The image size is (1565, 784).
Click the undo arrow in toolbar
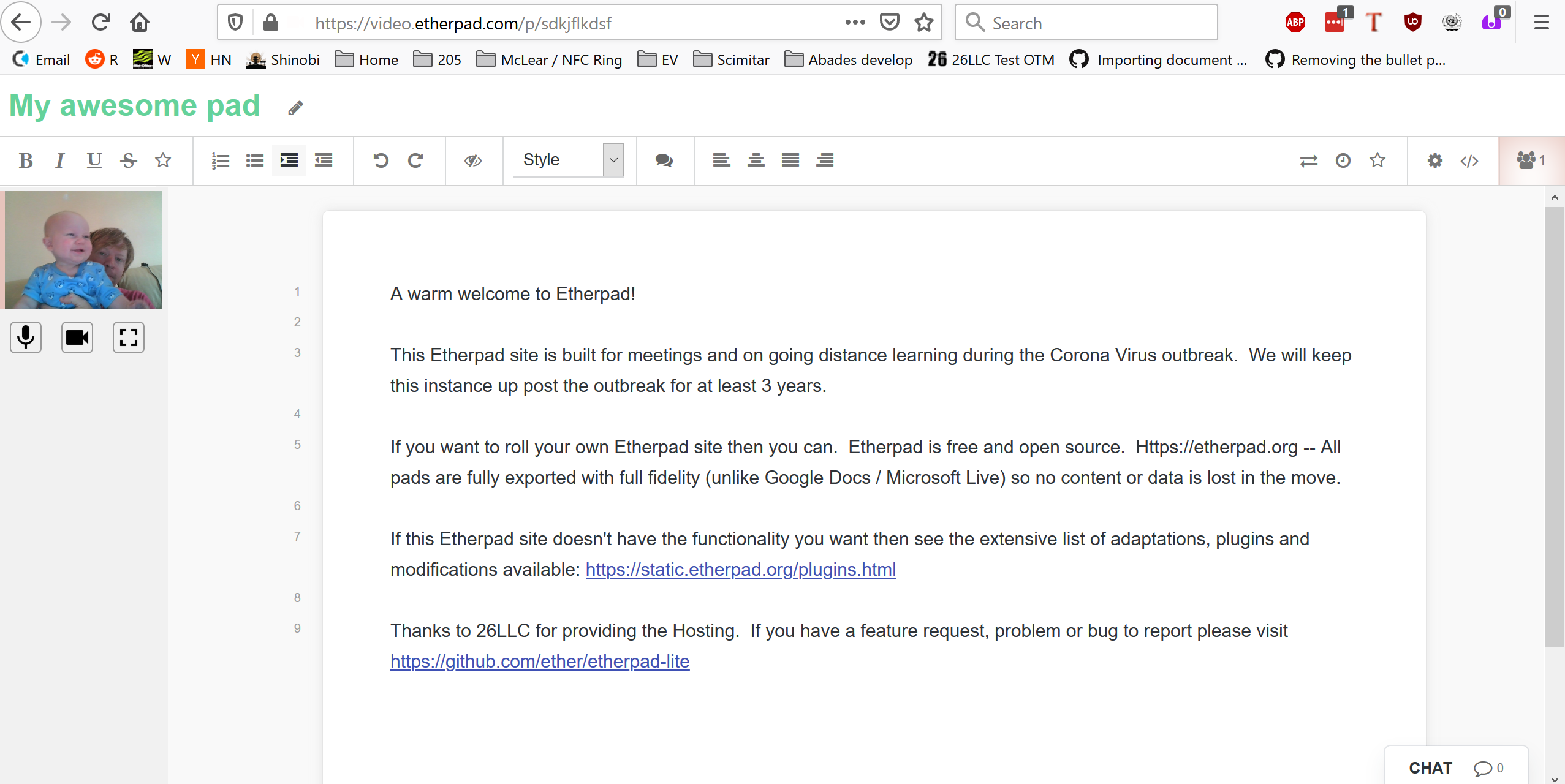[x=381, y=160]
